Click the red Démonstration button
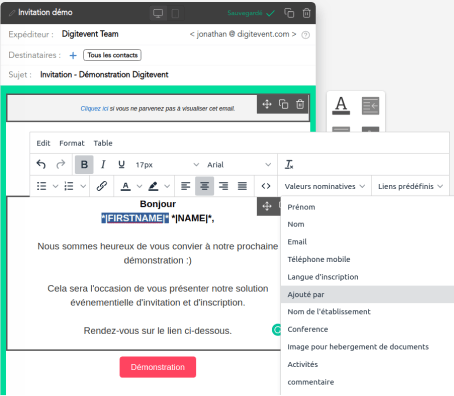 tap(158, 367)
